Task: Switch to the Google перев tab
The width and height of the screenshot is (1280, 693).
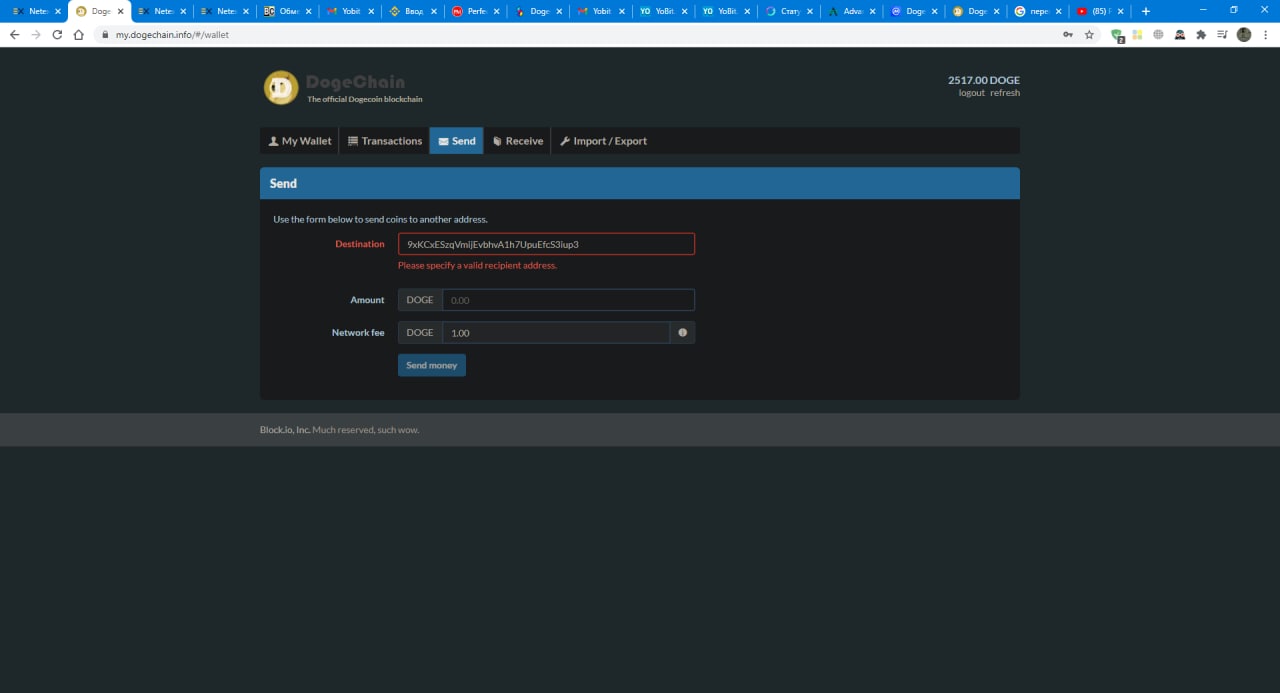Action: (x=1037, y=11)
